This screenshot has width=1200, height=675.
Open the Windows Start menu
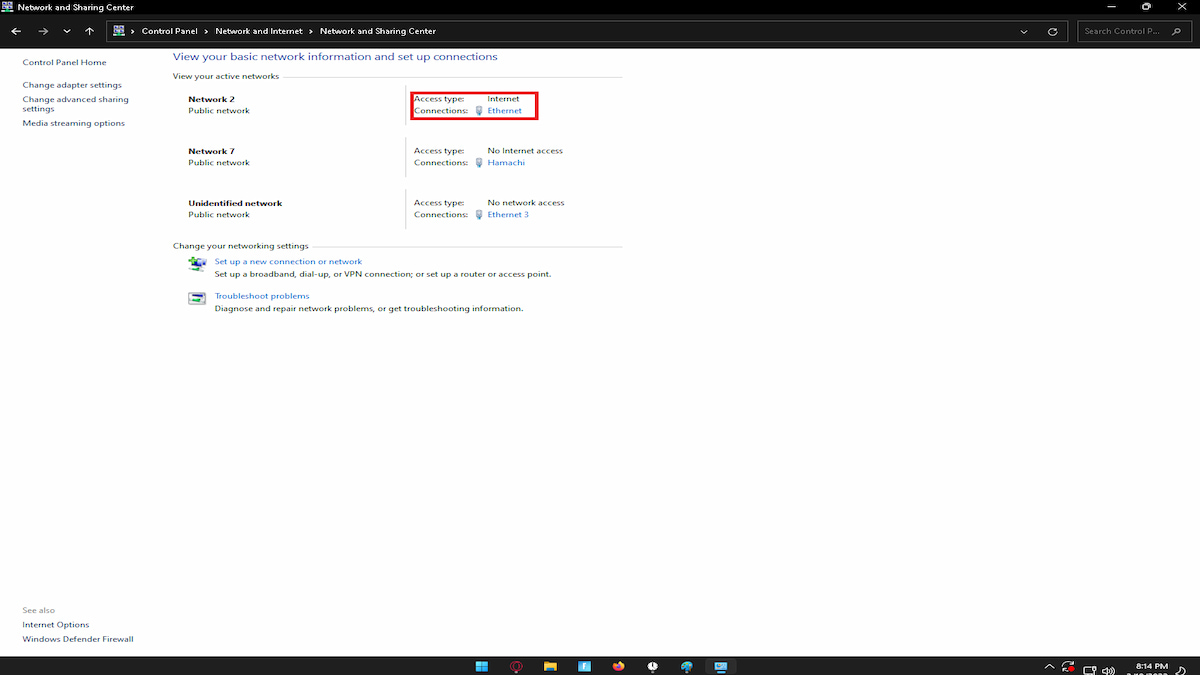point(481,666)
